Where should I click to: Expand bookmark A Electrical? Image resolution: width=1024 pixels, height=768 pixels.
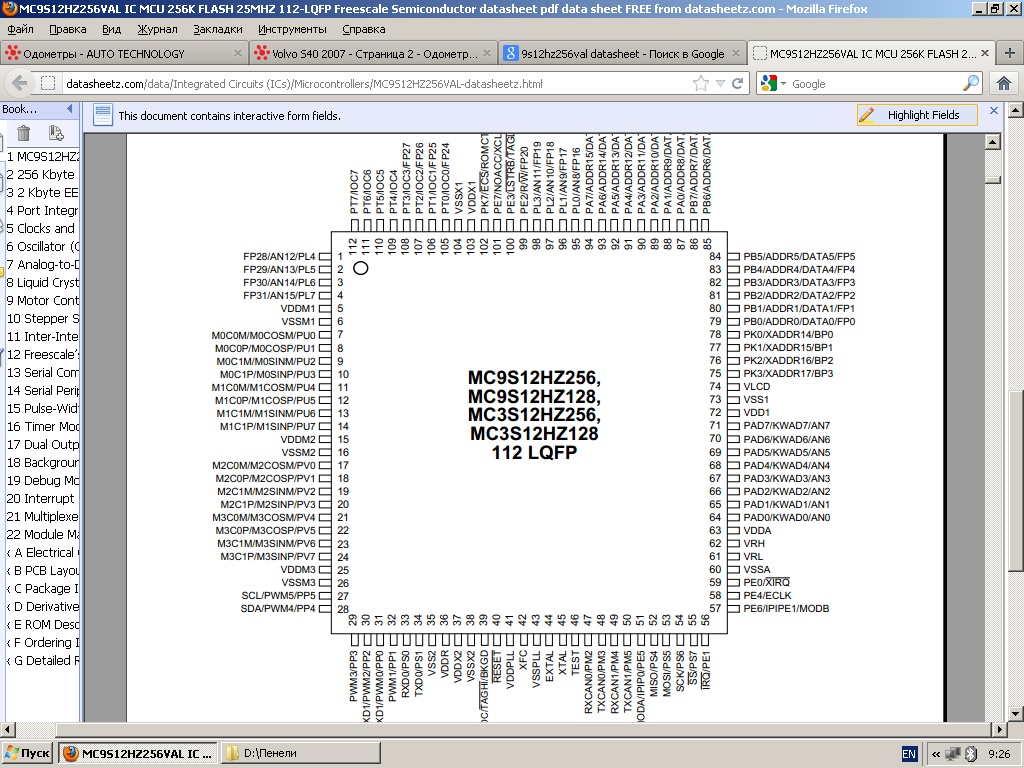8,552
